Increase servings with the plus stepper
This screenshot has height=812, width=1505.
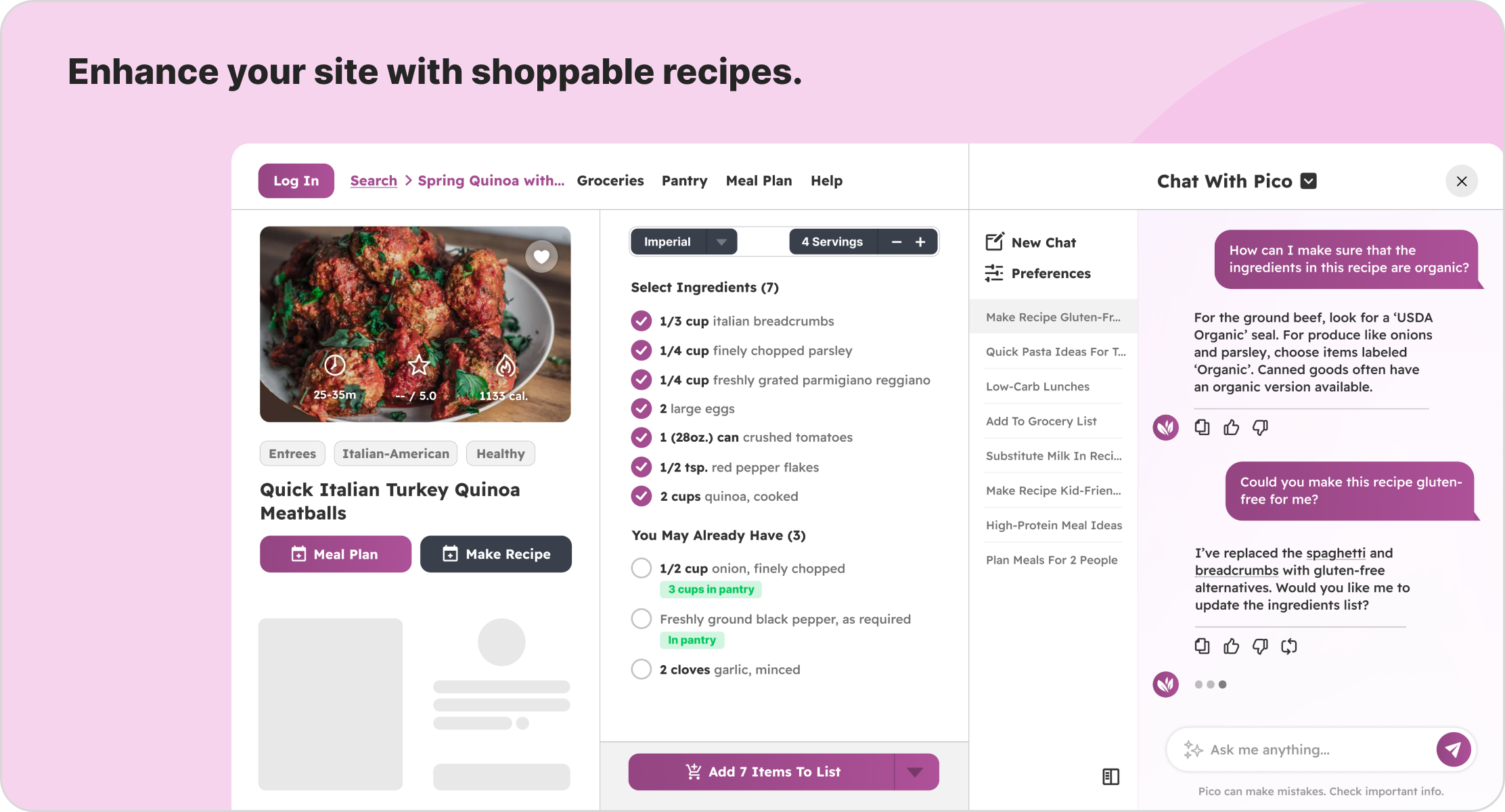920,242
